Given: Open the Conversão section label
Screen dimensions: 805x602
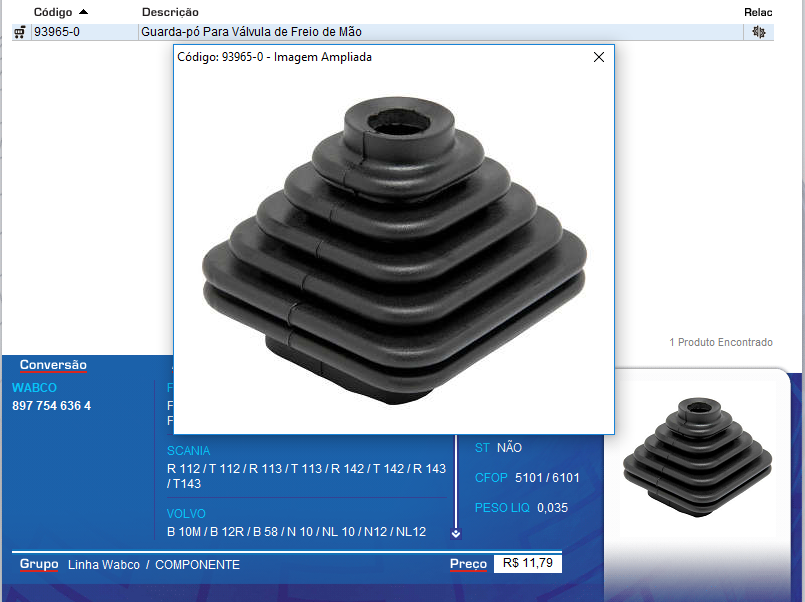Looking at the screenshot, I should pyautogui.click(x=53, y=365).
